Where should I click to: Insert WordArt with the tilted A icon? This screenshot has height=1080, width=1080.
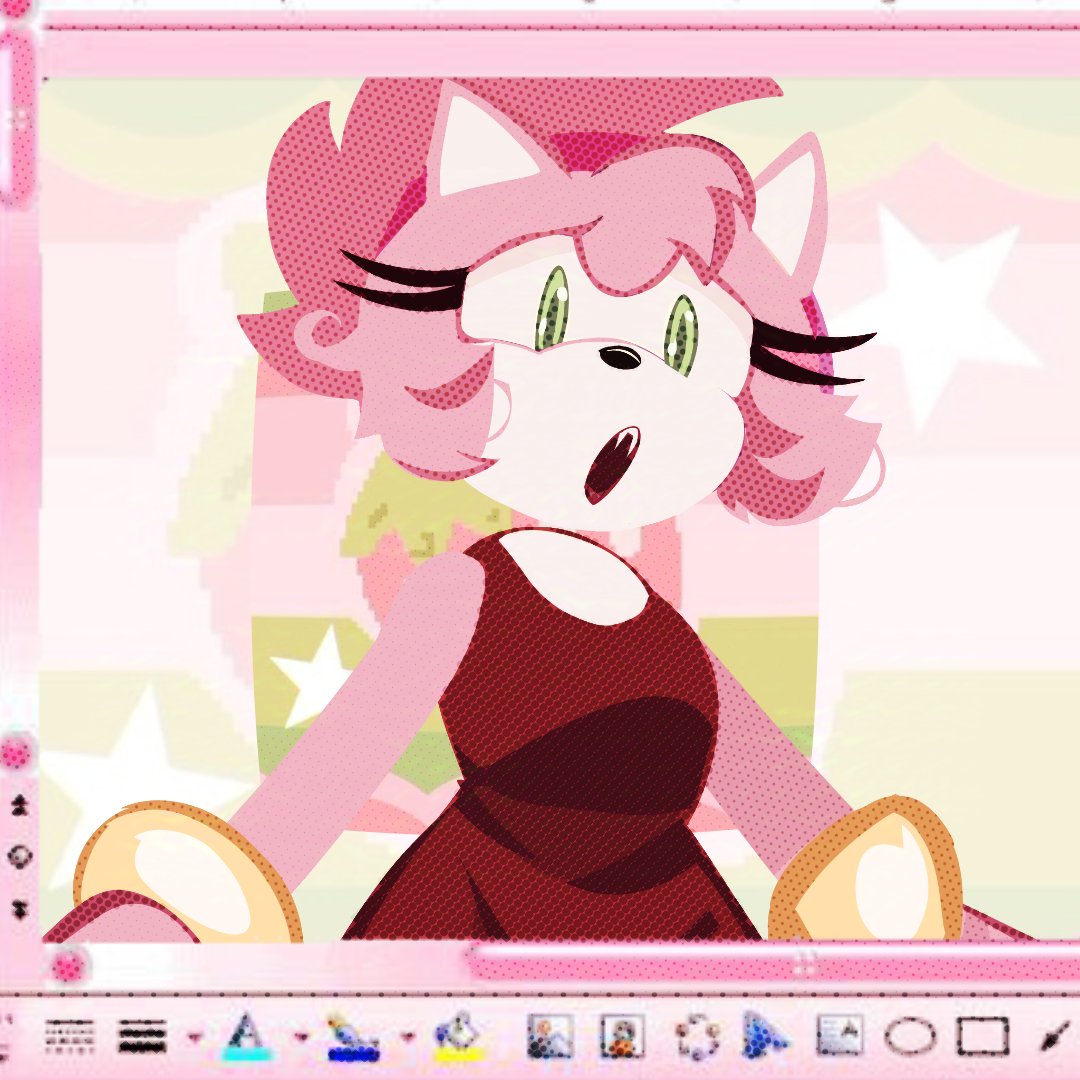766,1036
